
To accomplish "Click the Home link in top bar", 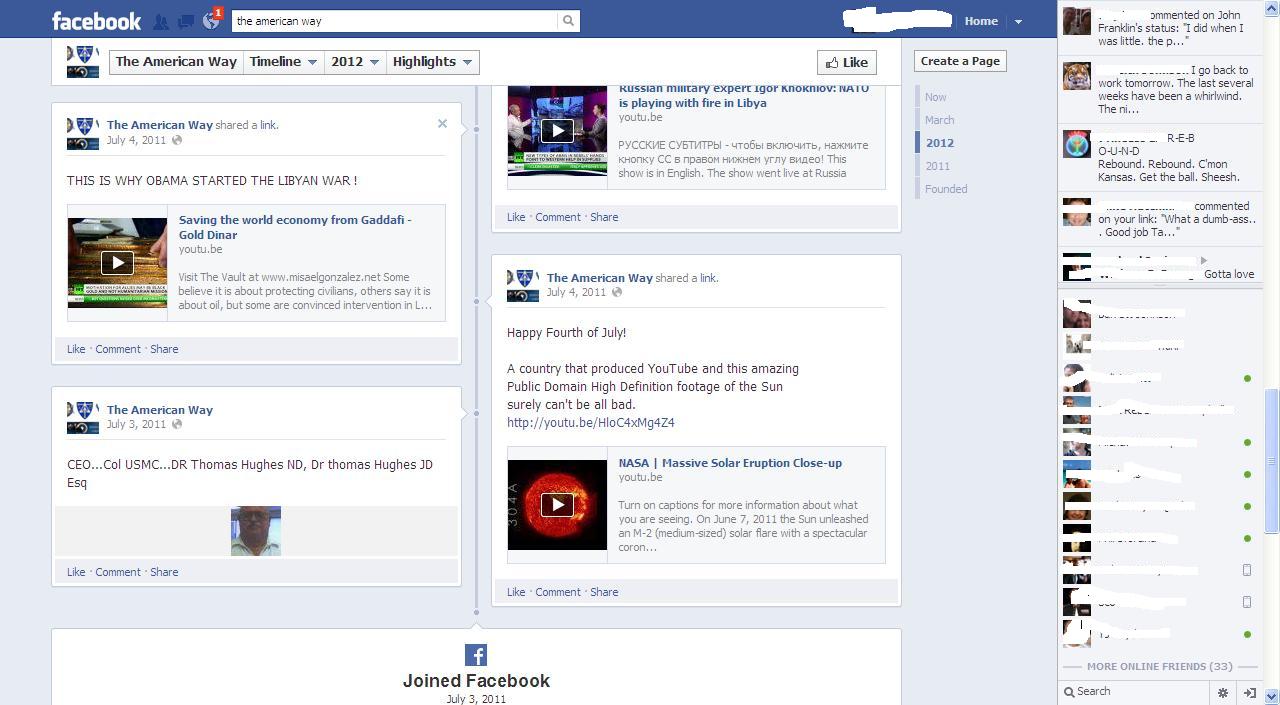I will click(x=981, y=21).
